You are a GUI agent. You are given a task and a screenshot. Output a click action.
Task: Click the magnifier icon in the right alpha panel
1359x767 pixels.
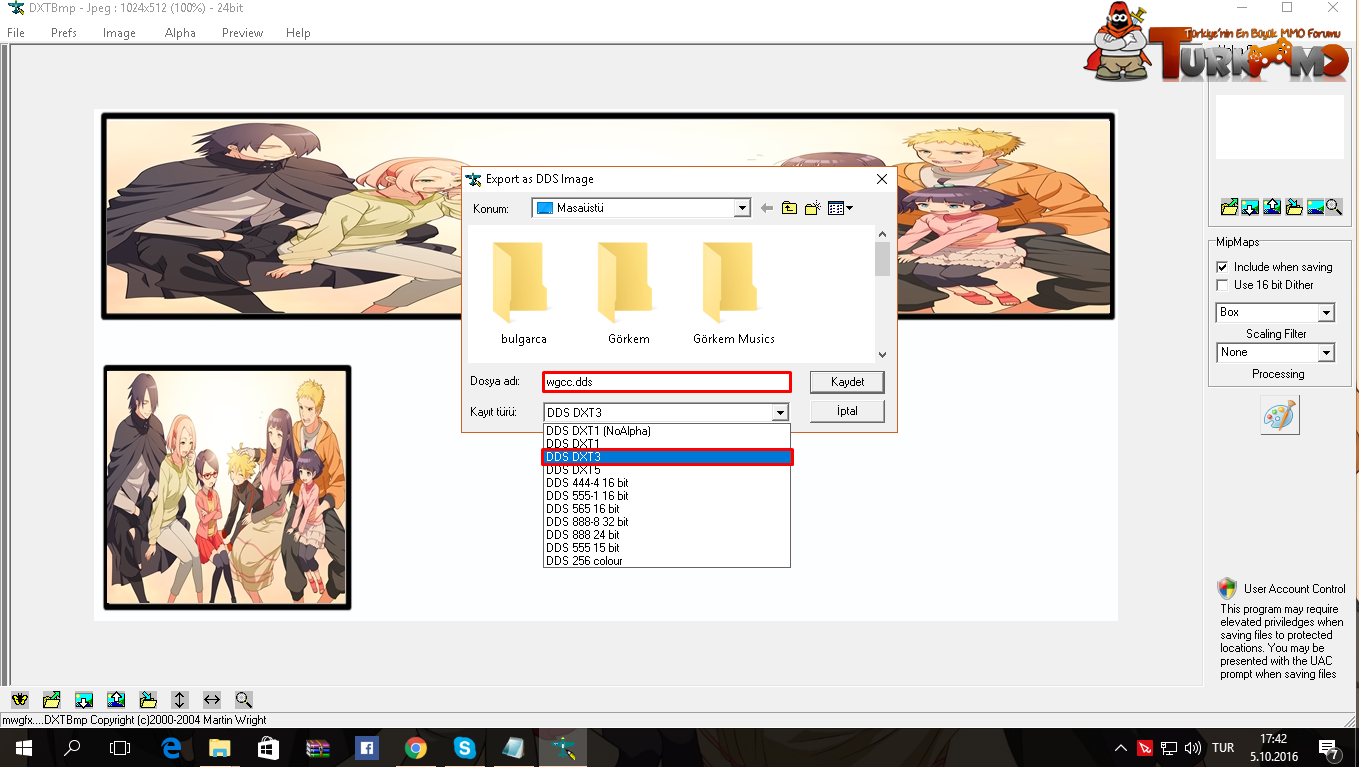(1334, 207)
